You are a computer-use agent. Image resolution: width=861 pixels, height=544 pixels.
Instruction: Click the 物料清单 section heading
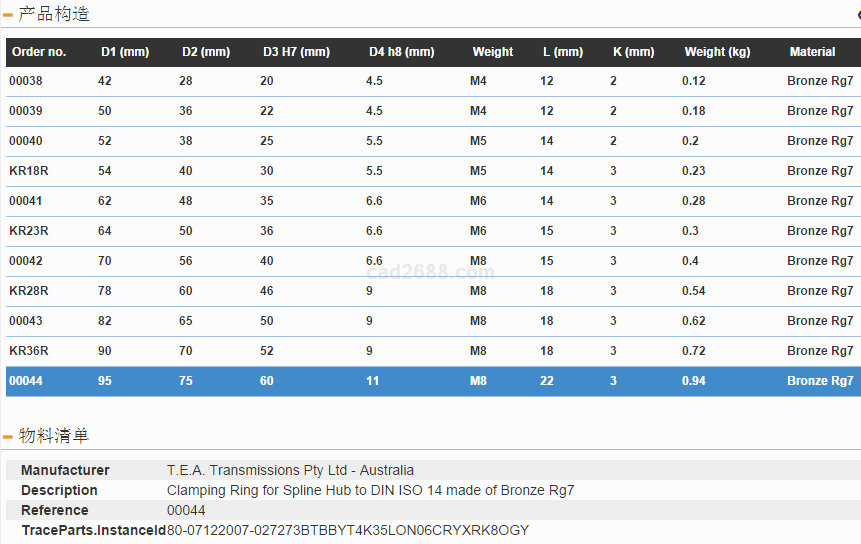tap(54, 436)
